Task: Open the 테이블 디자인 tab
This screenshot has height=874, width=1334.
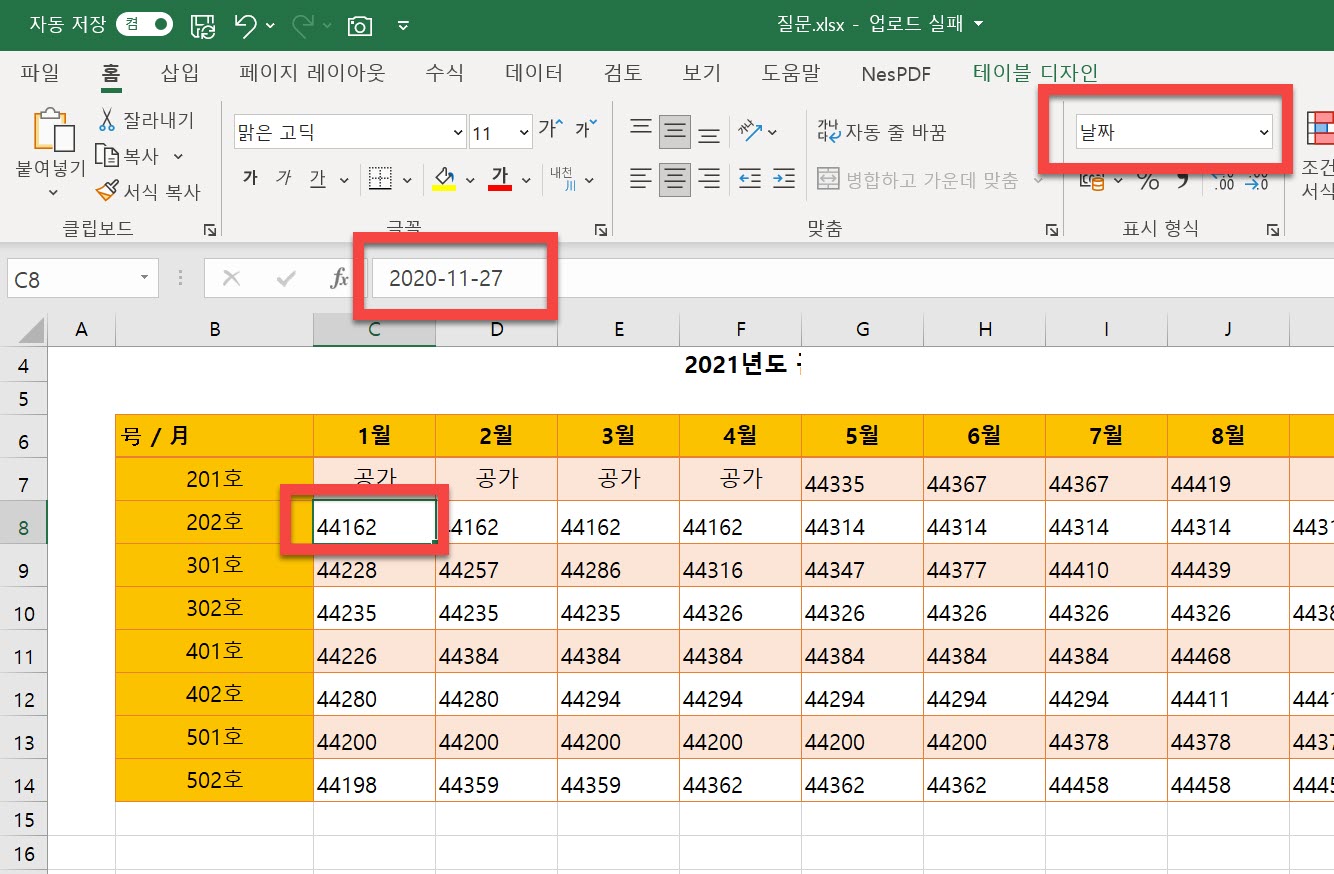Action: tap(1035, 73)
